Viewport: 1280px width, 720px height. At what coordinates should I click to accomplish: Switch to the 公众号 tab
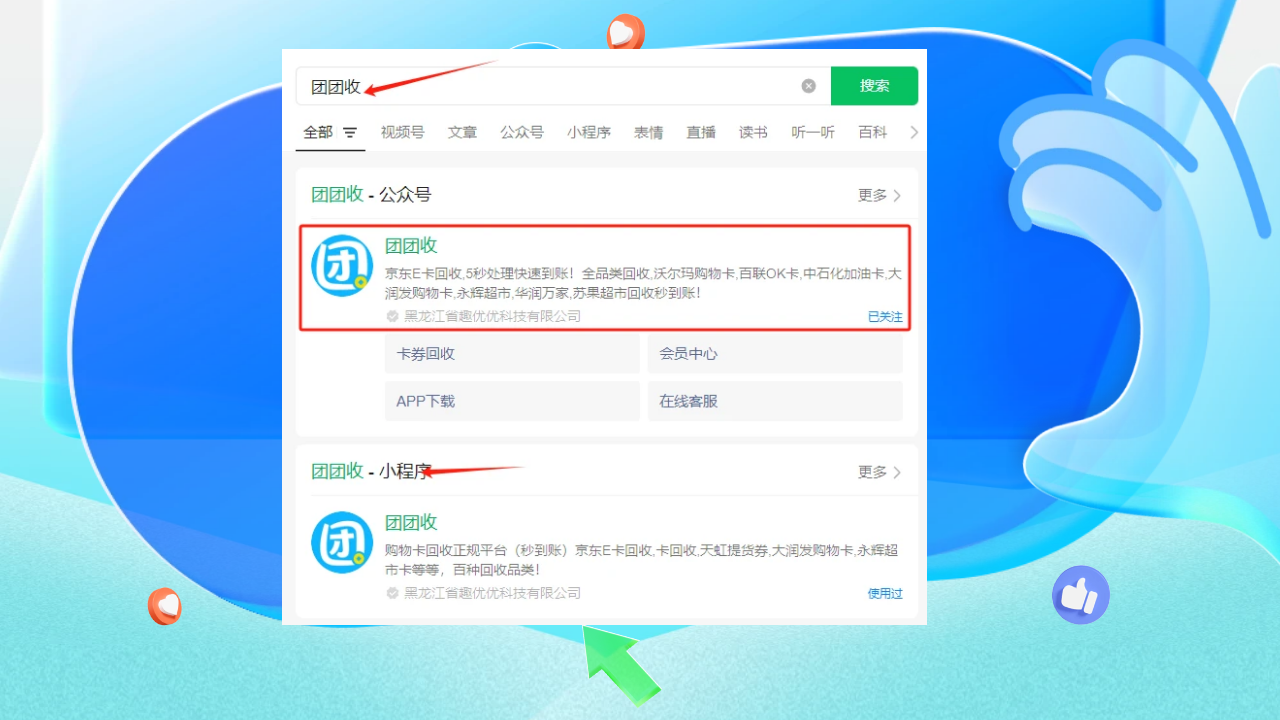pos(522,132)
